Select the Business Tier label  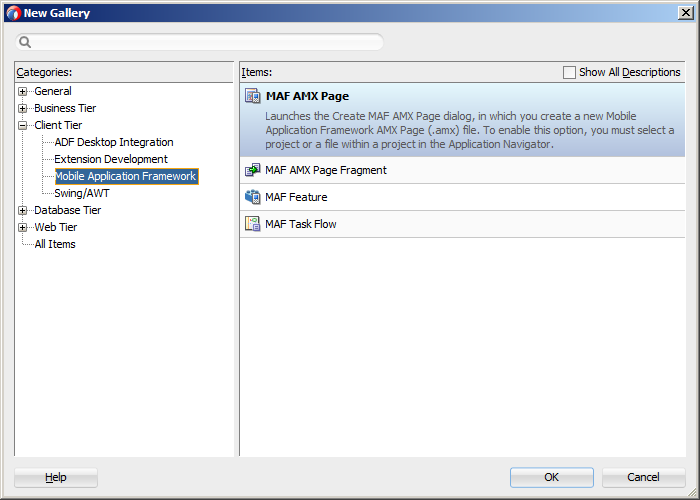65,108
